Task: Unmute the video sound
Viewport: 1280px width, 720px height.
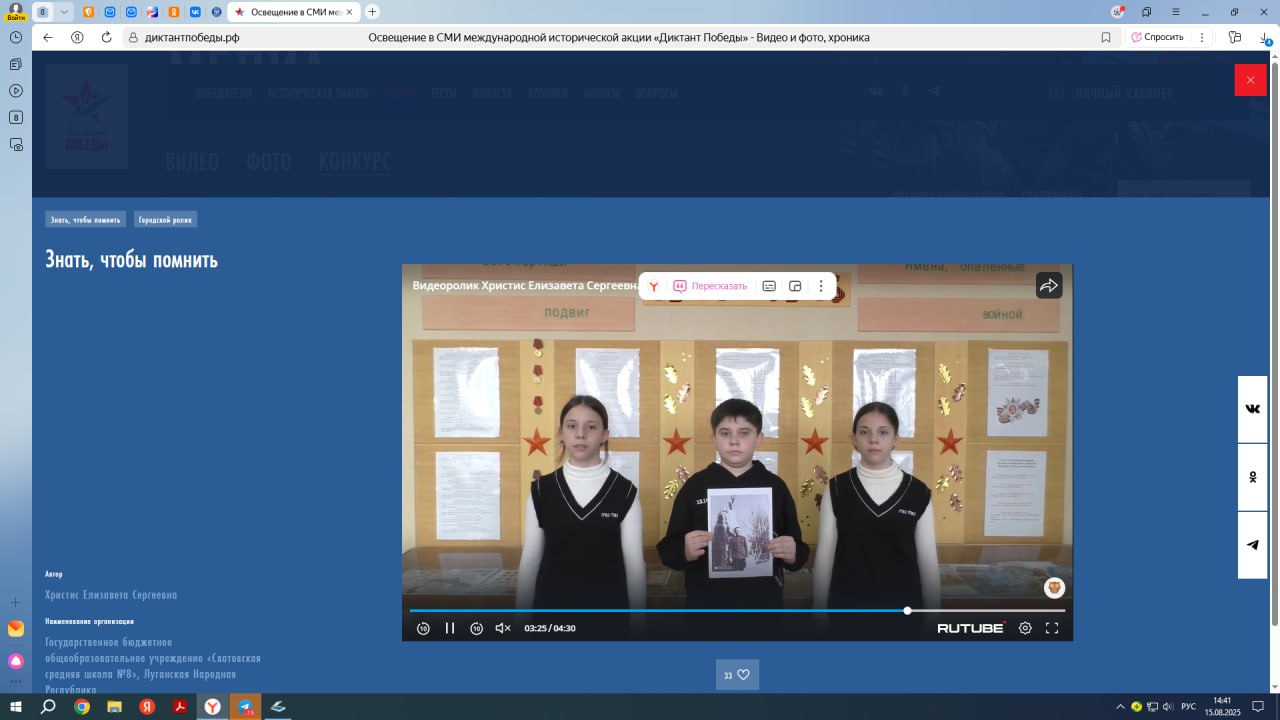Action: 503,628
